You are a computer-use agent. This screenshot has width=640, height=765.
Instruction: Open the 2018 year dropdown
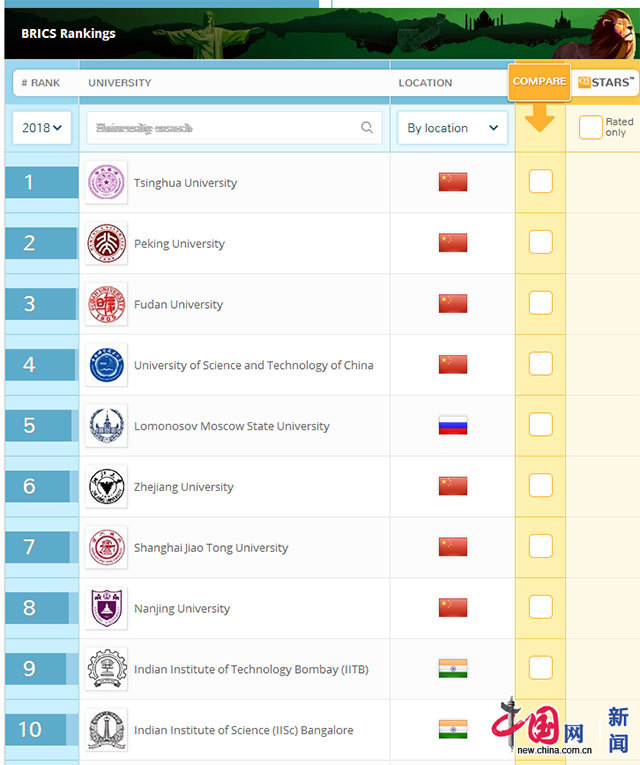[x=42, y=127]
